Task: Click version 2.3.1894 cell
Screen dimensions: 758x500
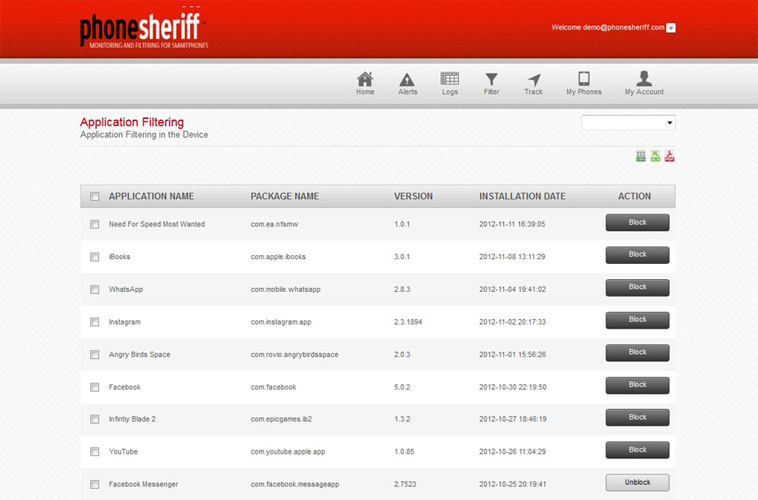Action: 408,322
